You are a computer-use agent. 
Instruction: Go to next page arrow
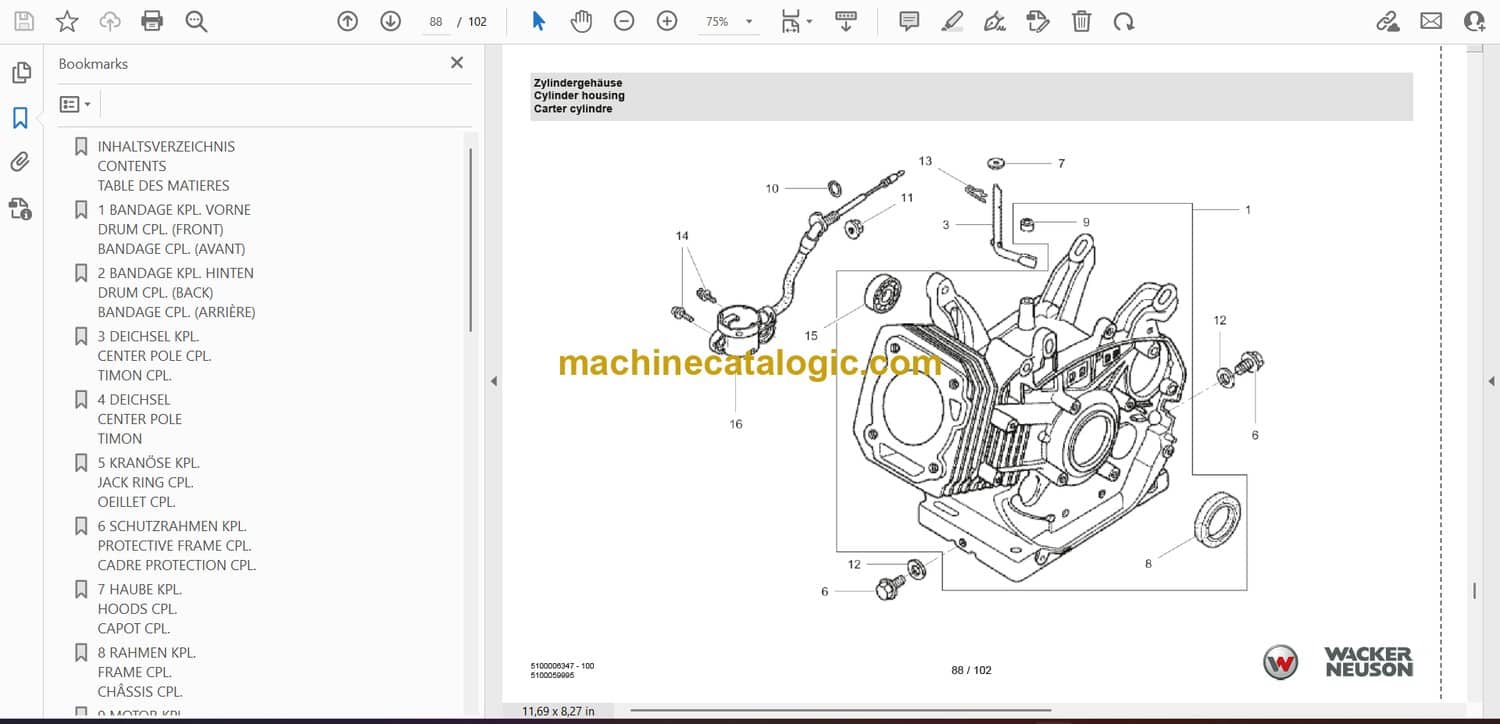tap(390, 21)
